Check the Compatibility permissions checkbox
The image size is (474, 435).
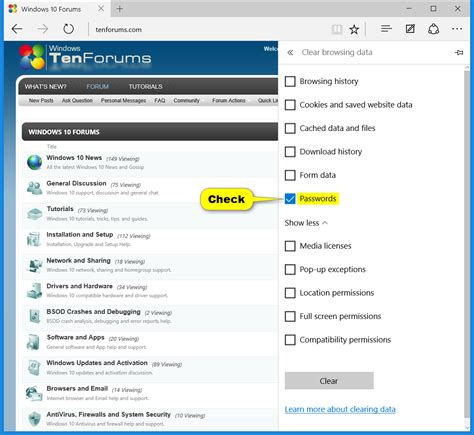(290, 340)
